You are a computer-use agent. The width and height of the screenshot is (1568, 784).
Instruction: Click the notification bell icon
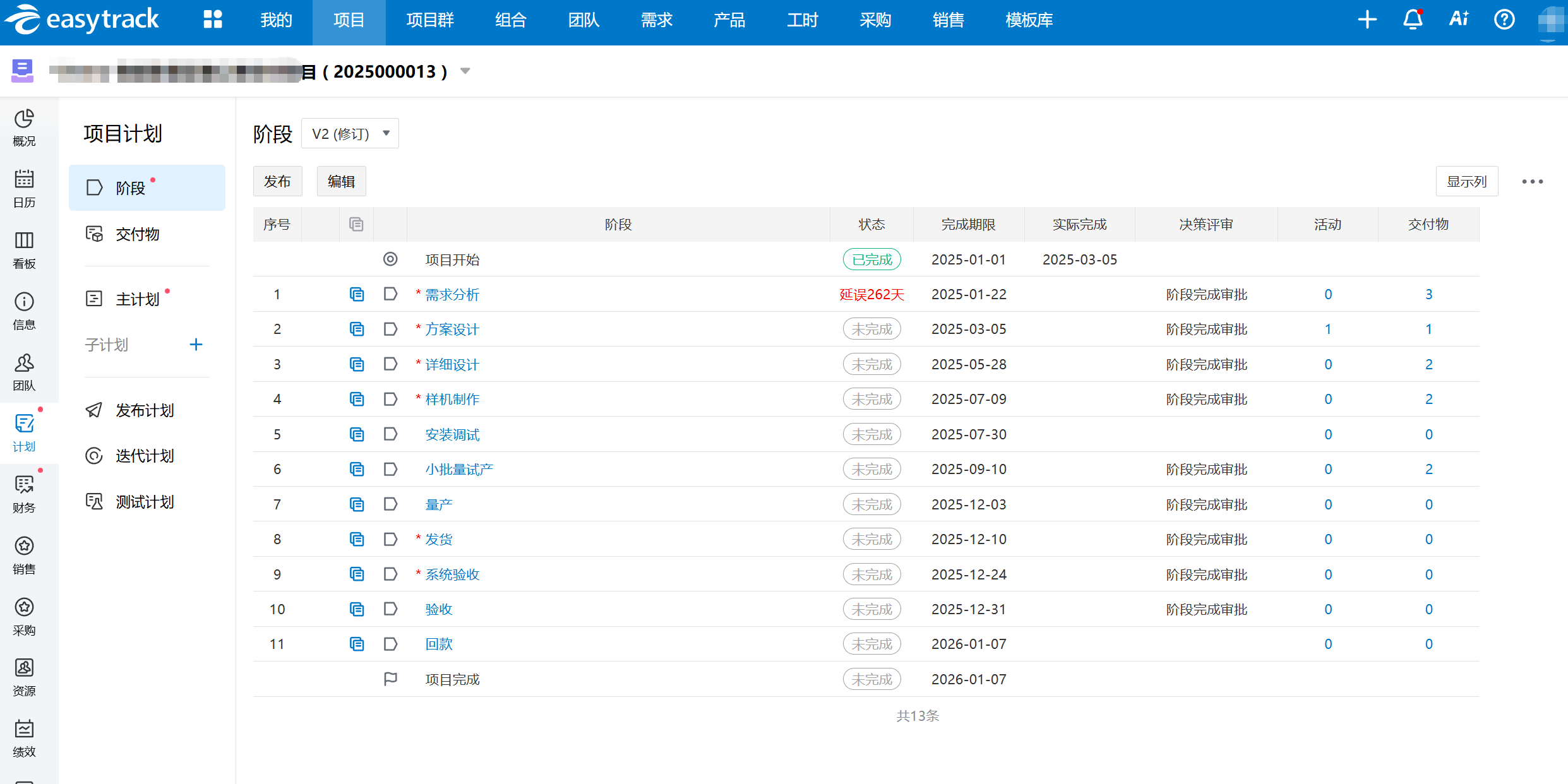pos(1413,20)
